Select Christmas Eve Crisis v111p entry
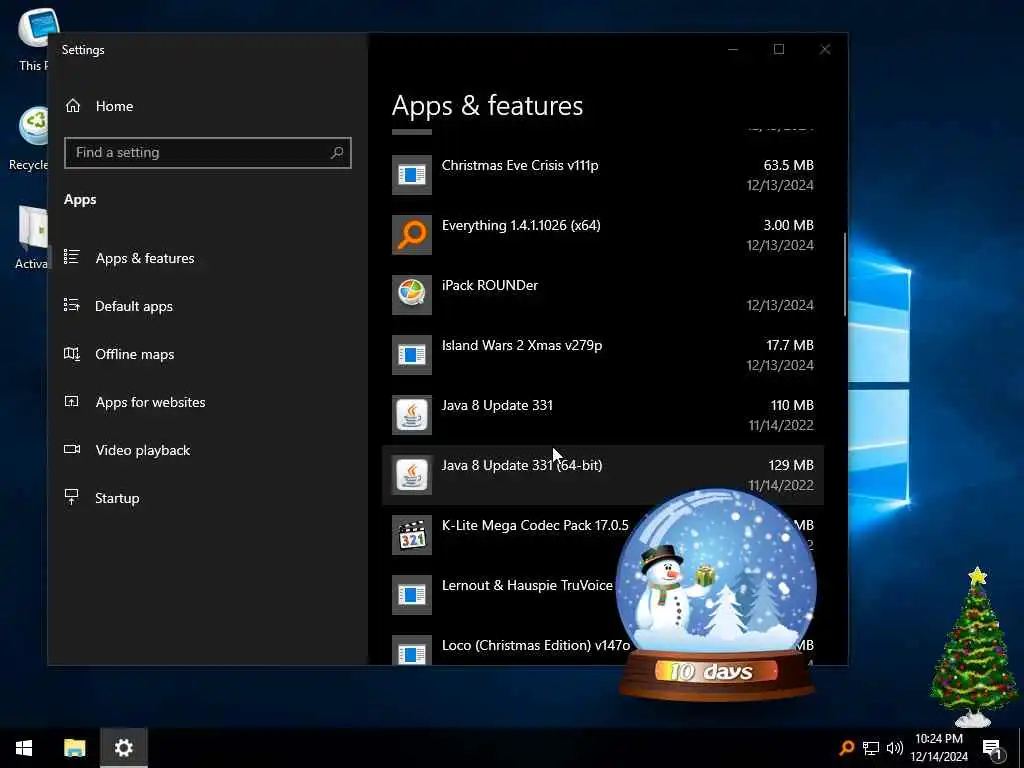 (x=603, y=174)
